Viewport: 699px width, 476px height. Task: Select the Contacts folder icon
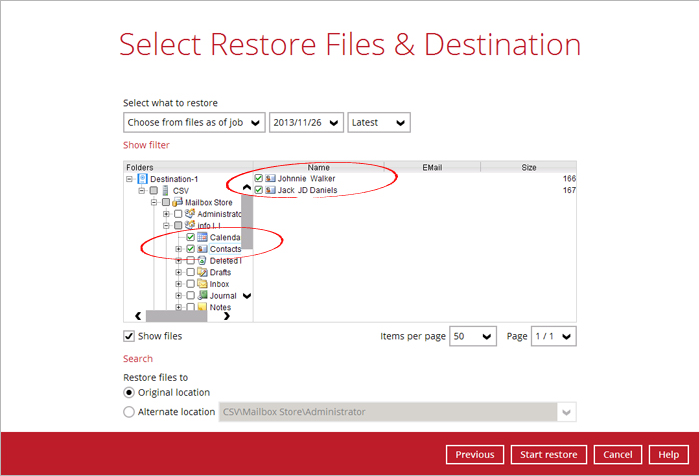click(x=202, y=249)
